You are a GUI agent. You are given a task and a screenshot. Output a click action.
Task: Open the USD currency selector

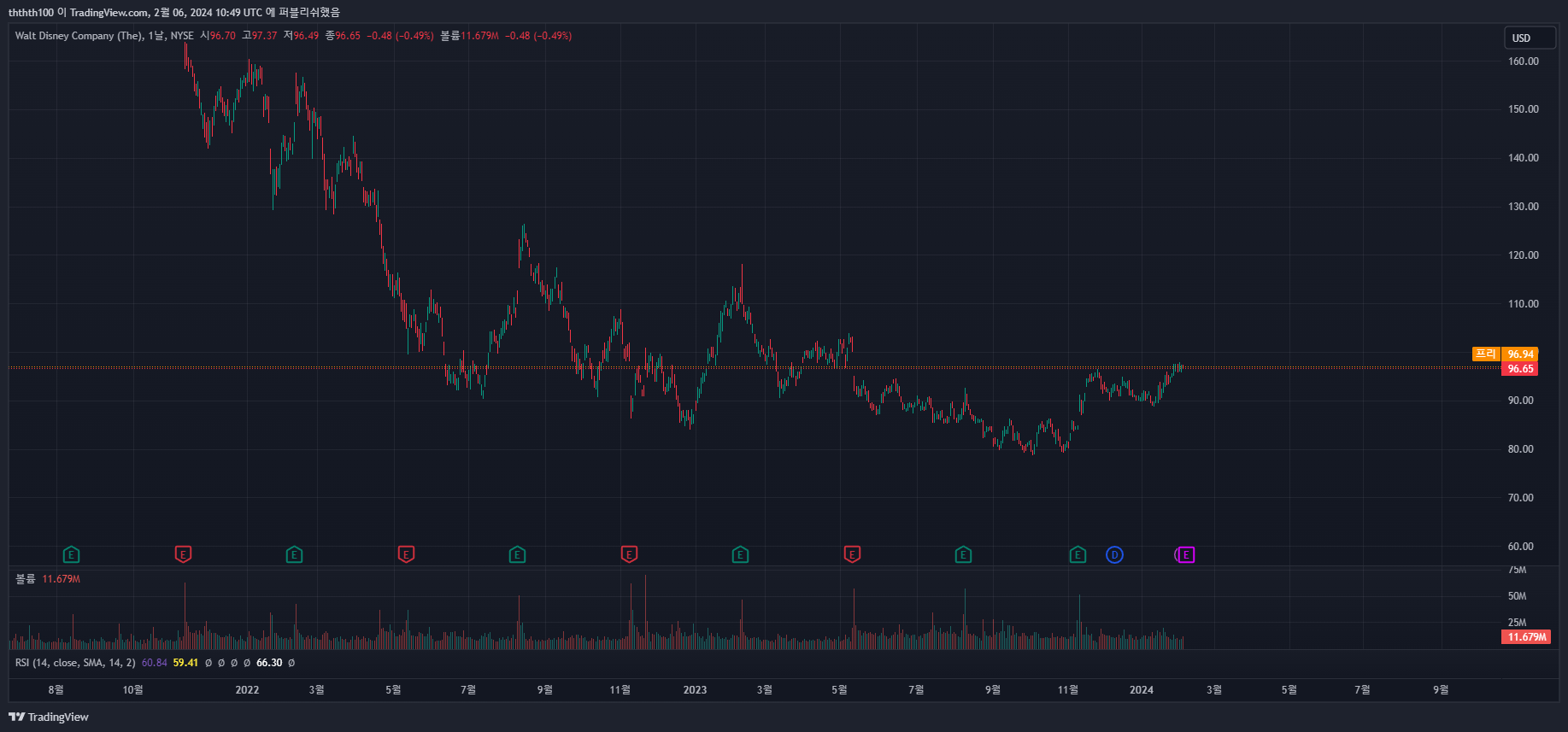click(1530, 38)
